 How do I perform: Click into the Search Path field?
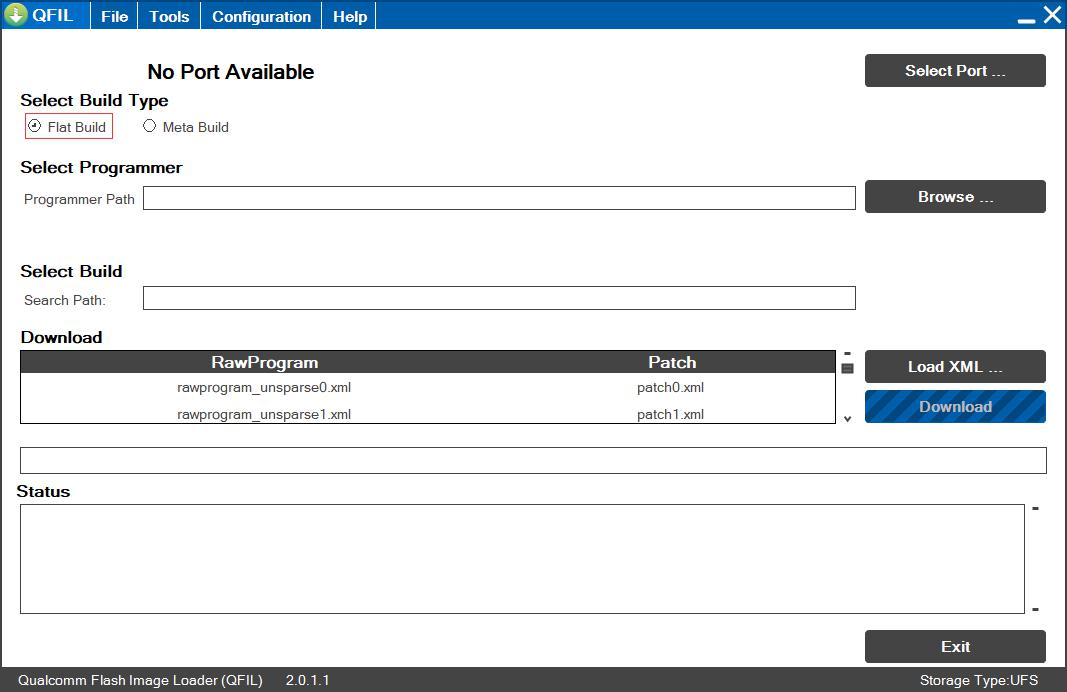(x=499, y=298)
